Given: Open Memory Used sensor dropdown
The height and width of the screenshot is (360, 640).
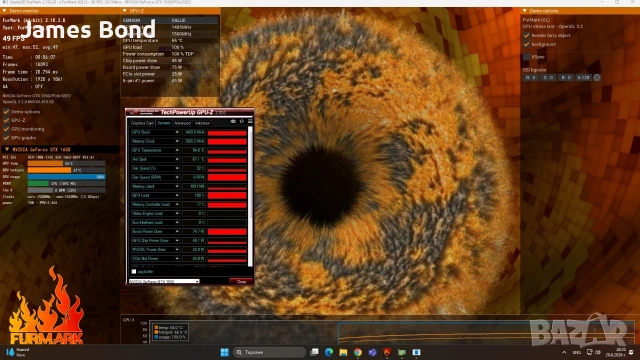Looking at the screenshot, I should tap(177, 187).
